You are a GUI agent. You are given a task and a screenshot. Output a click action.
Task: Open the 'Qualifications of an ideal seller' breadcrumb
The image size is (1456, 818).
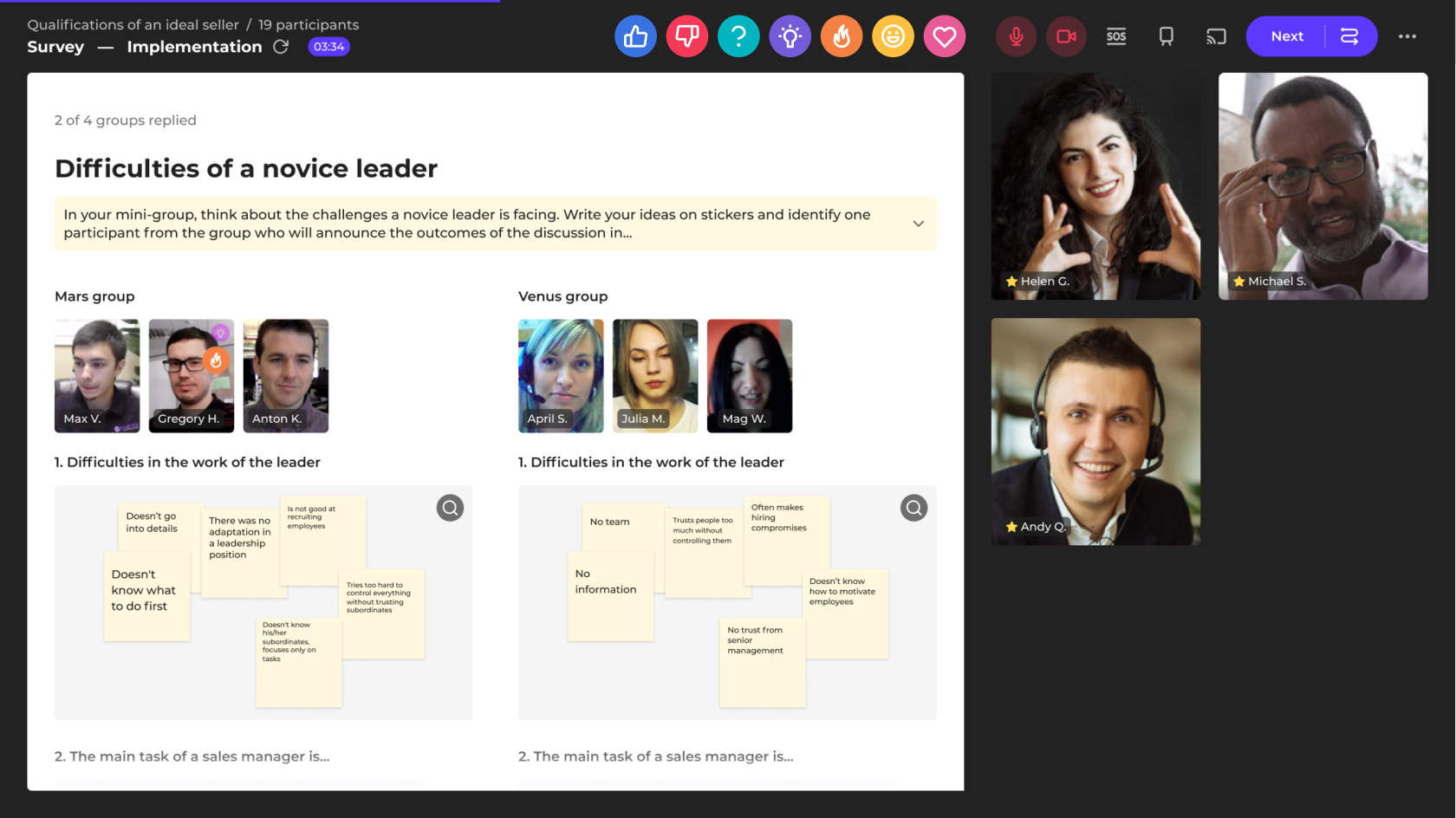133,25
